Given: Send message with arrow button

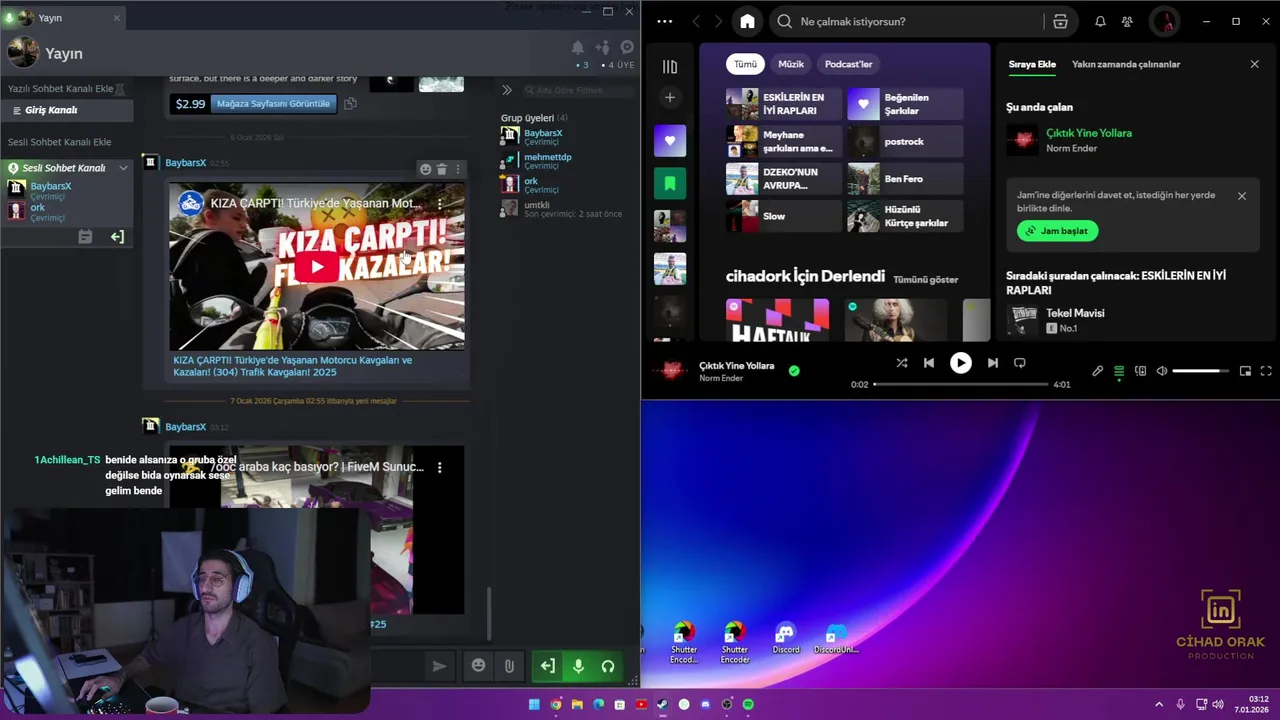Looking at the screenshot, I should point(439,666).
